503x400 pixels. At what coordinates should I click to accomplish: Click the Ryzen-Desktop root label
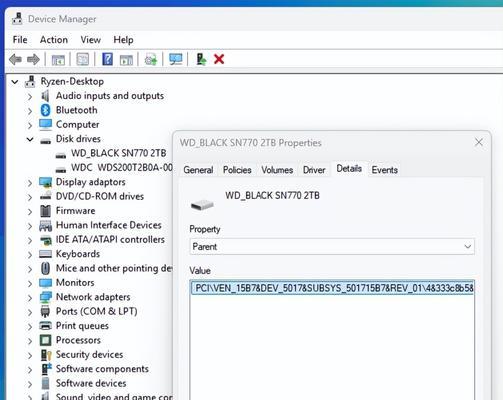(x=72, y=81)
